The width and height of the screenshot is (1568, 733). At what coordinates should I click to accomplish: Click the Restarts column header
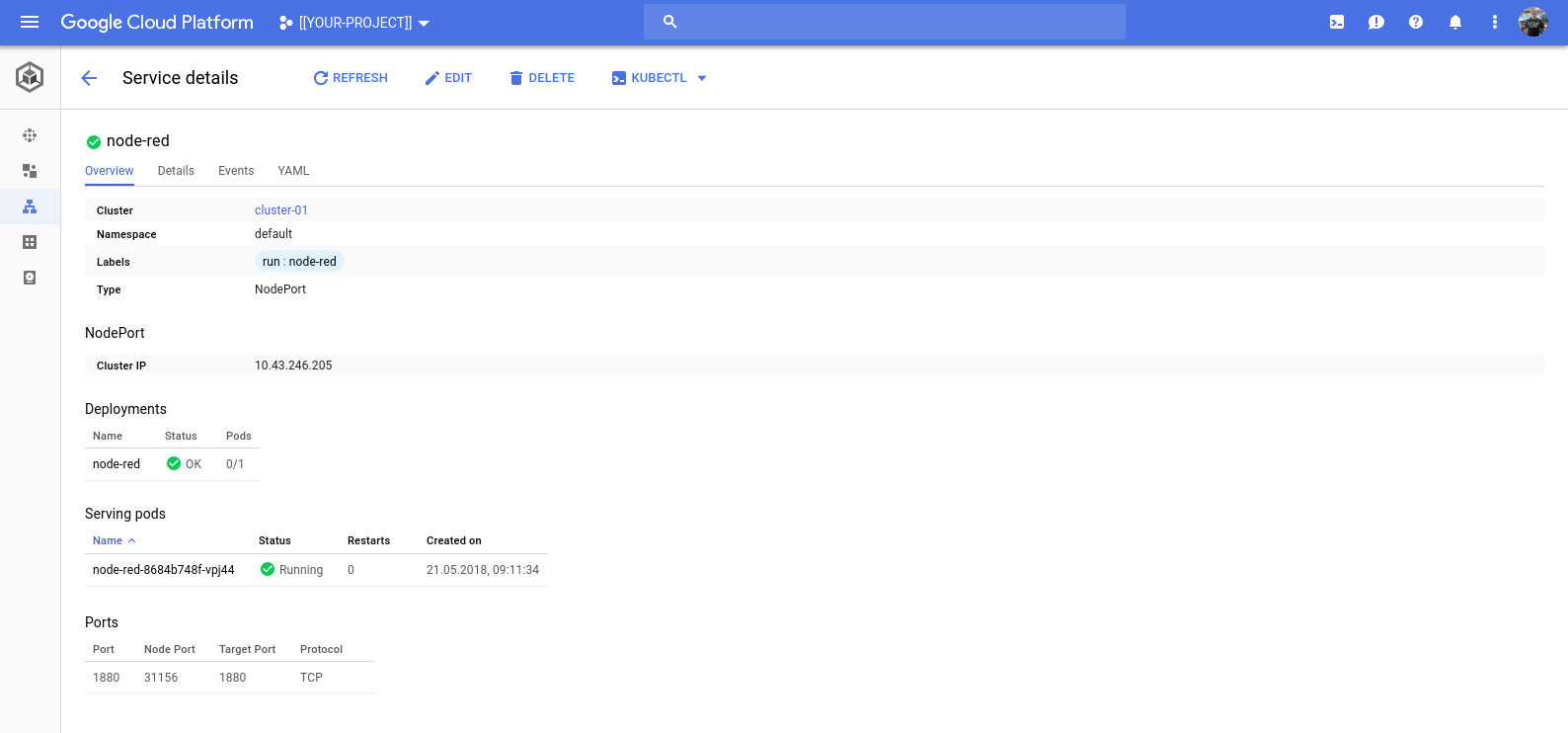pos(368,541)
